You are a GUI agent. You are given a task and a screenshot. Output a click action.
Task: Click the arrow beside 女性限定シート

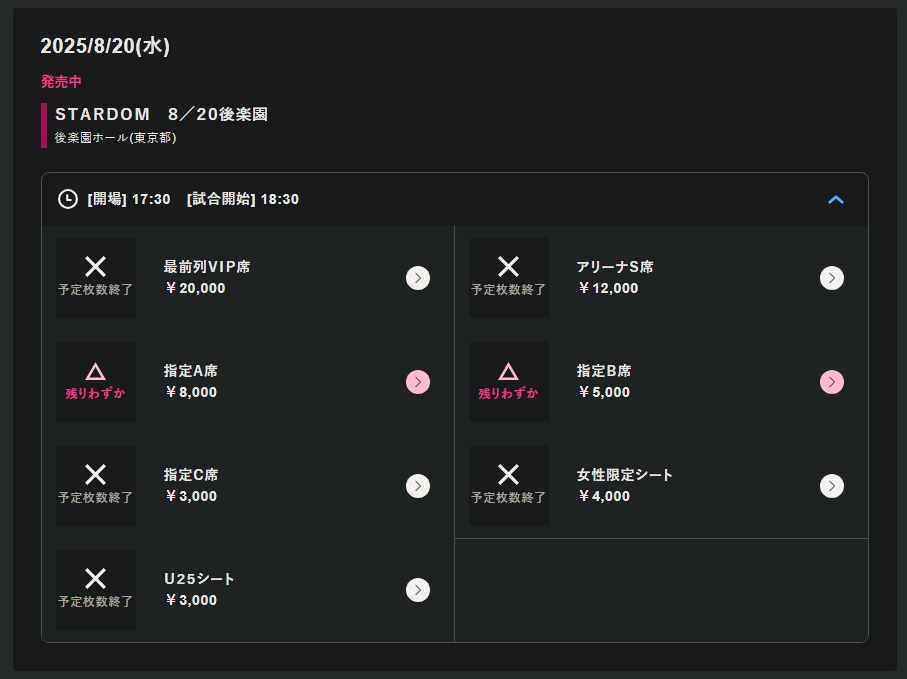click(832, 486)
